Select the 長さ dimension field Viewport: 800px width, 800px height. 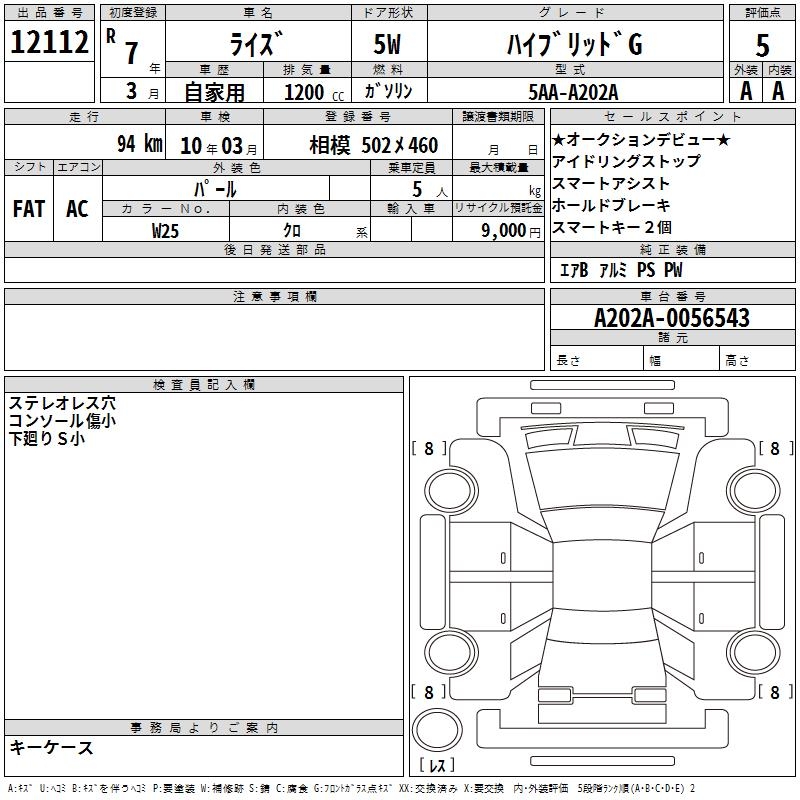[596, 360]
